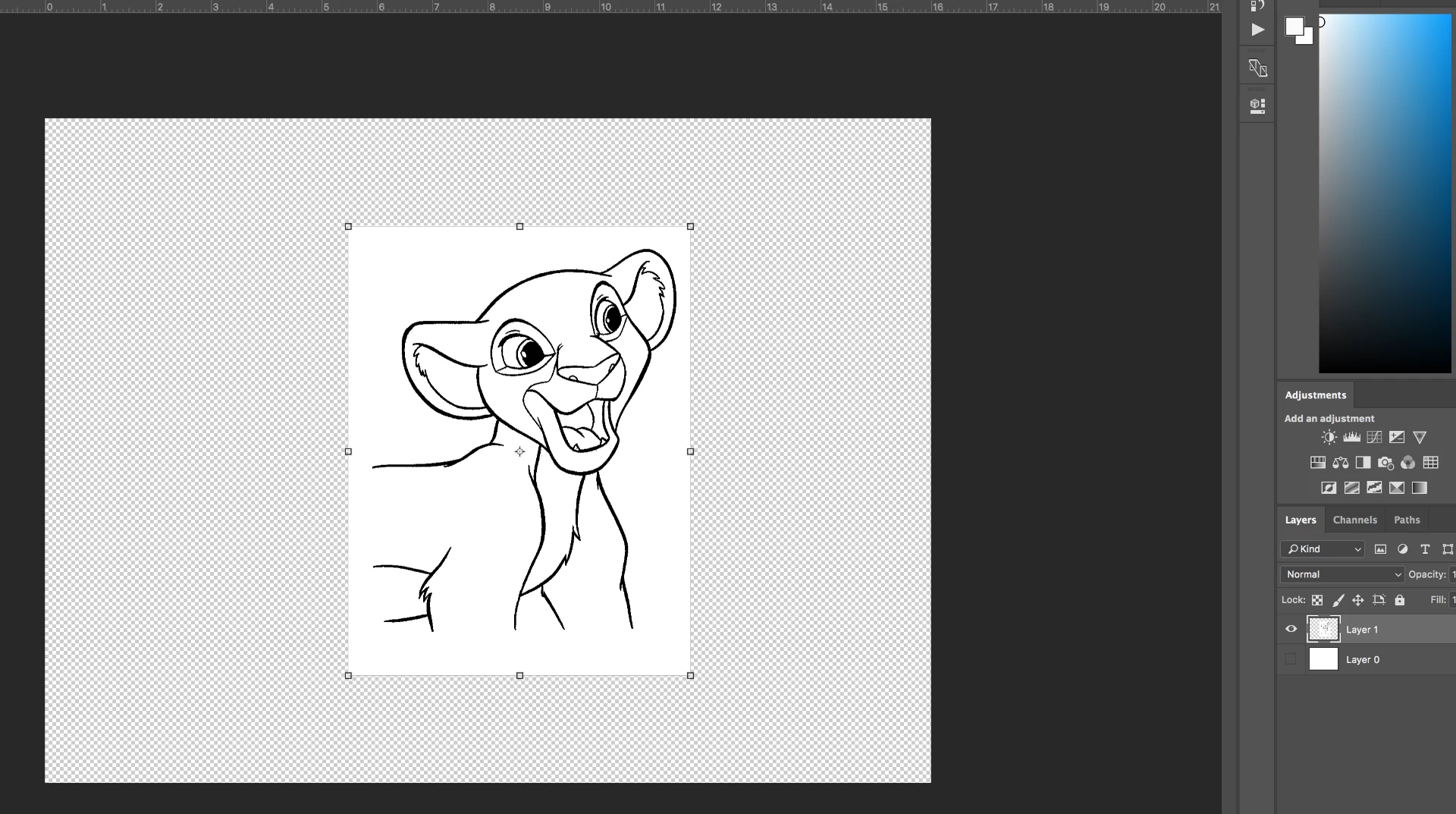Filter layers by adjustment layers

1402,549
